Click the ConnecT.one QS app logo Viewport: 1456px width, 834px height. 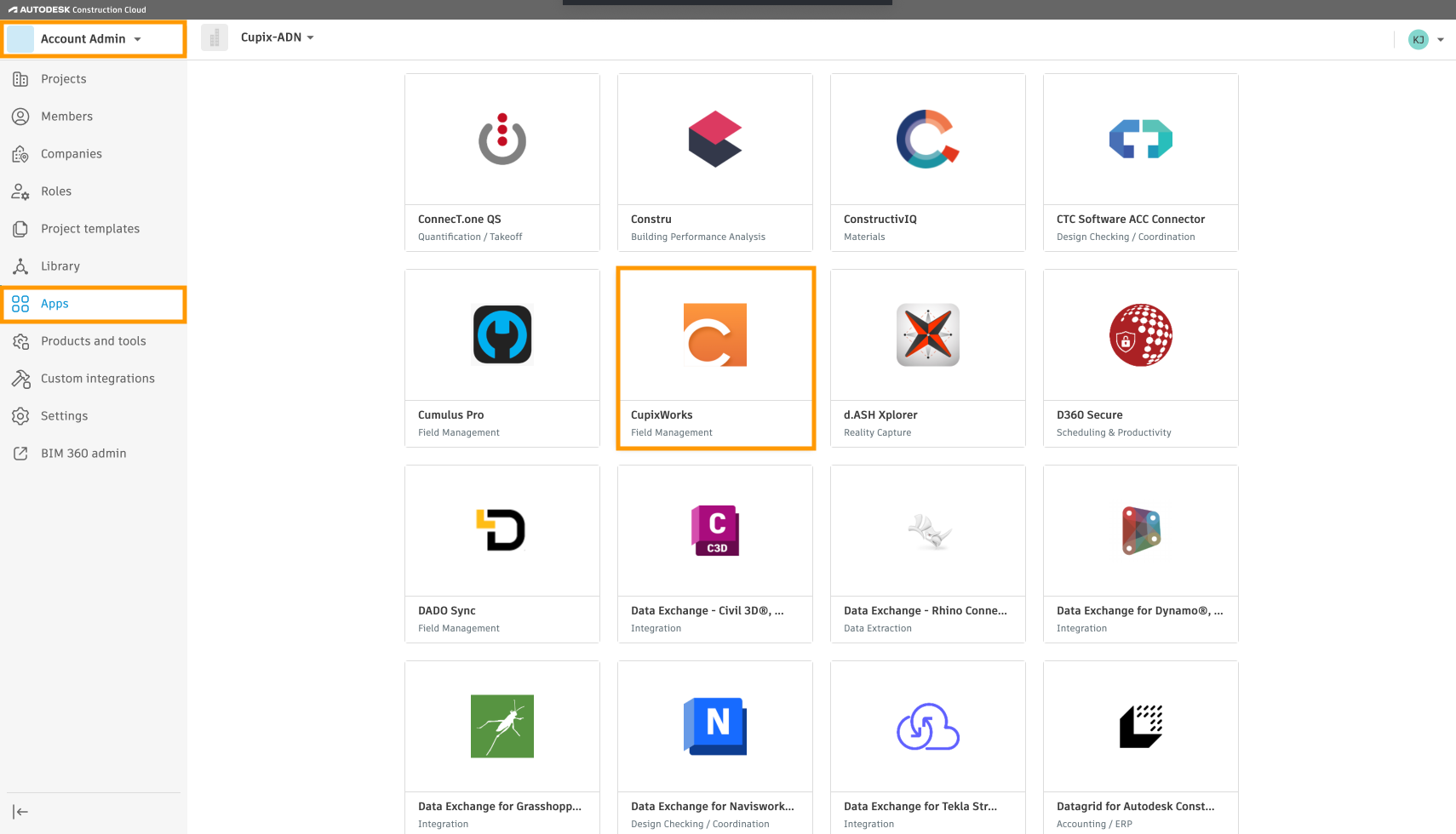[502, 140]
